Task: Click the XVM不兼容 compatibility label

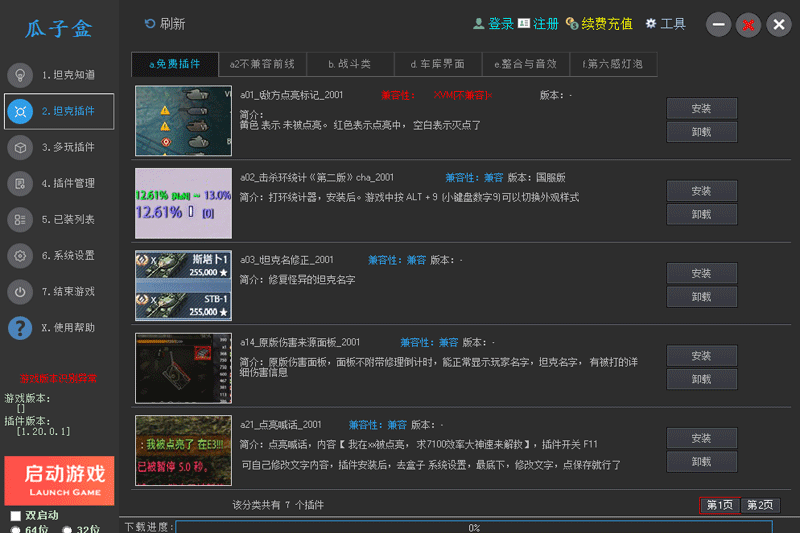Action: pyautogui.click(x=463, y=95)
